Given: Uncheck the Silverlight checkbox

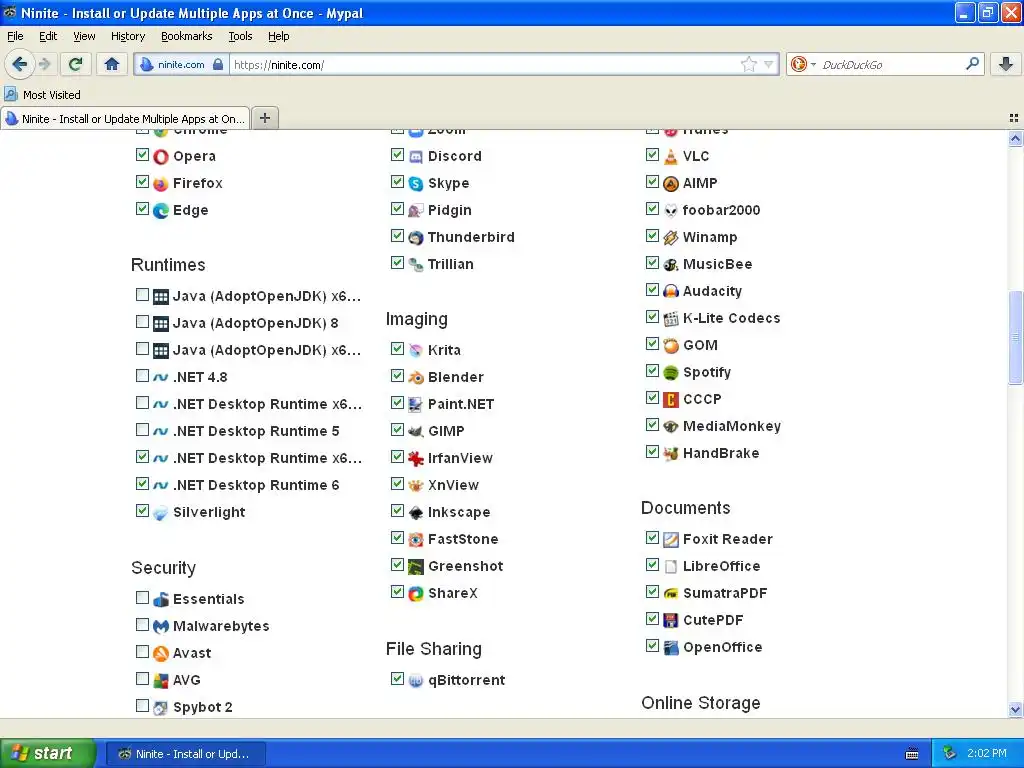Looking at the screenshot, I should tap(142, 511).
